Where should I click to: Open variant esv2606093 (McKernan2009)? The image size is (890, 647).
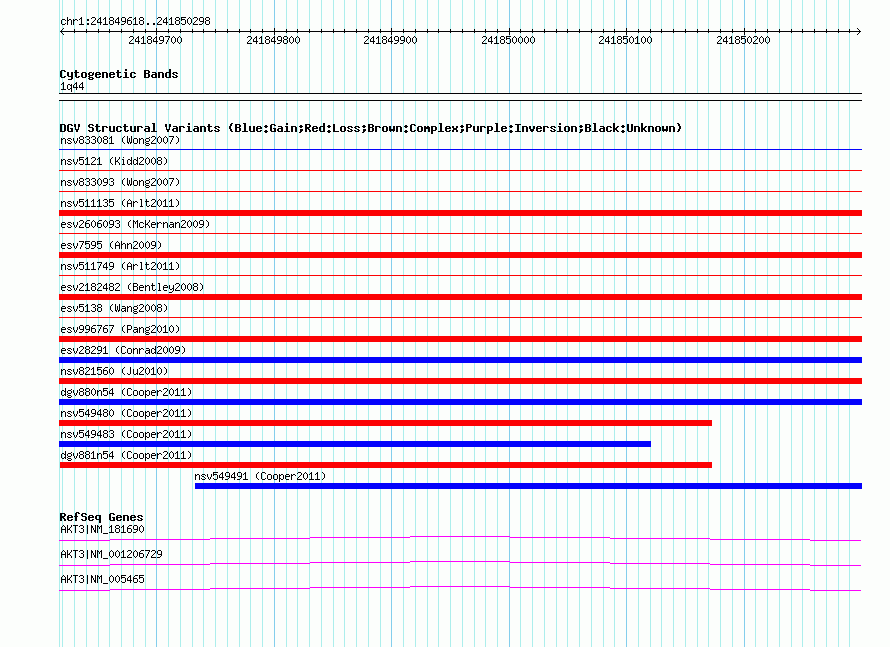tap(135, 224)
